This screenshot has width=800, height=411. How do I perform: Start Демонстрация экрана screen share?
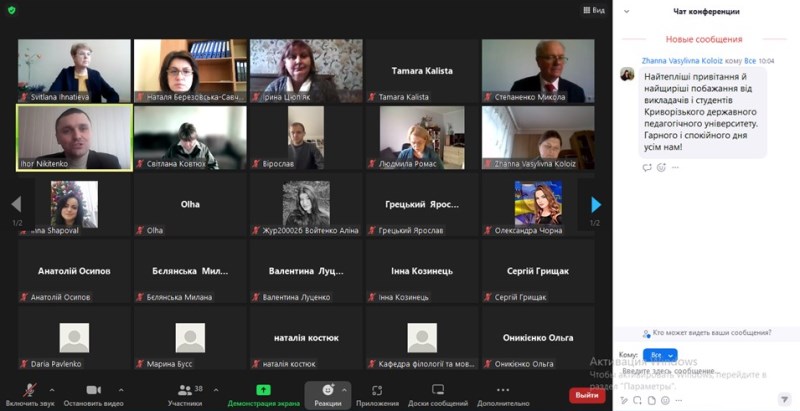[263, 395]
